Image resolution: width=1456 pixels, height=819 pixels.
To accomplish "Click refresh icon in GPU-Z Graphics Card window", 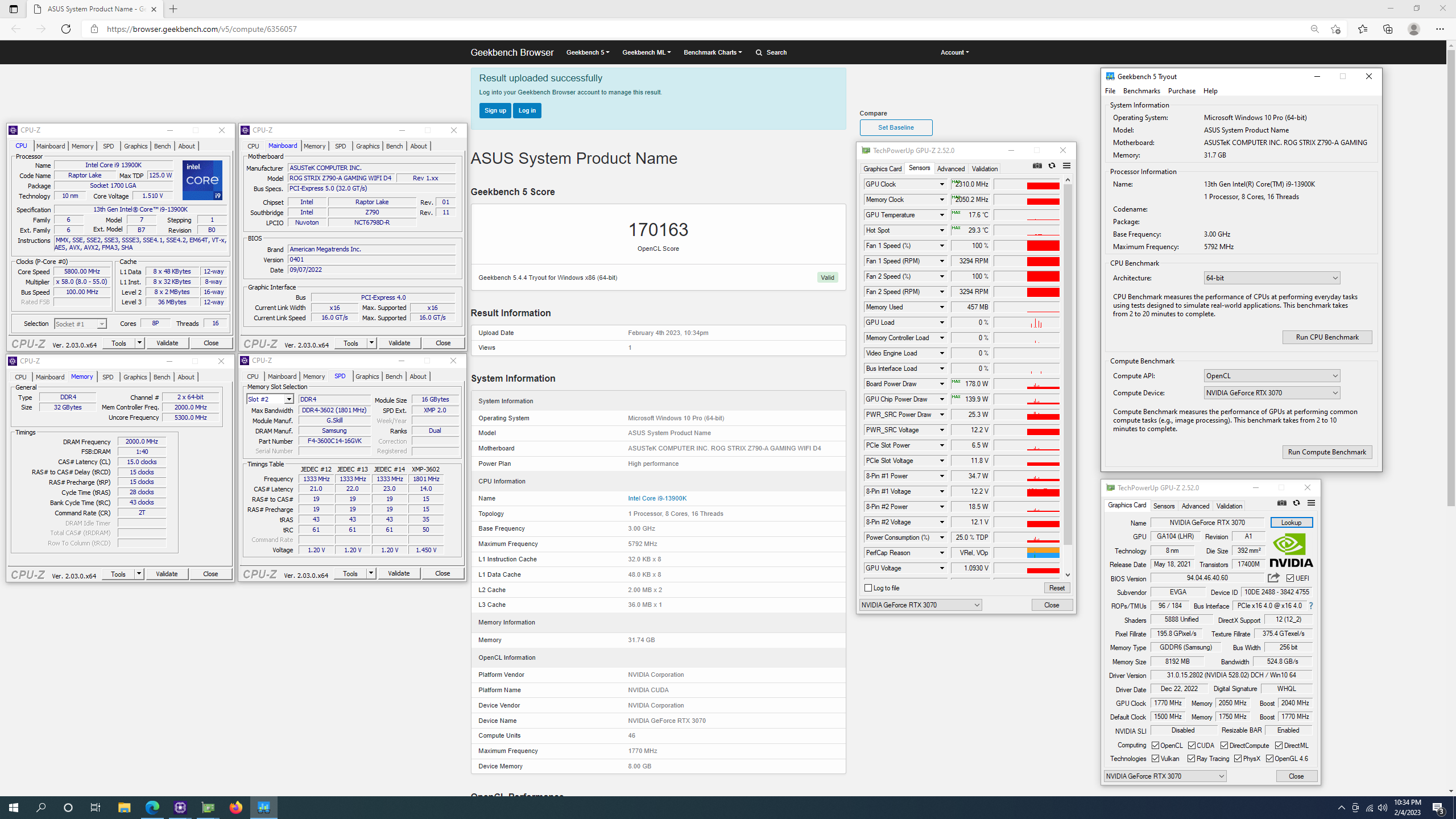I will [x=1296, y=503].
